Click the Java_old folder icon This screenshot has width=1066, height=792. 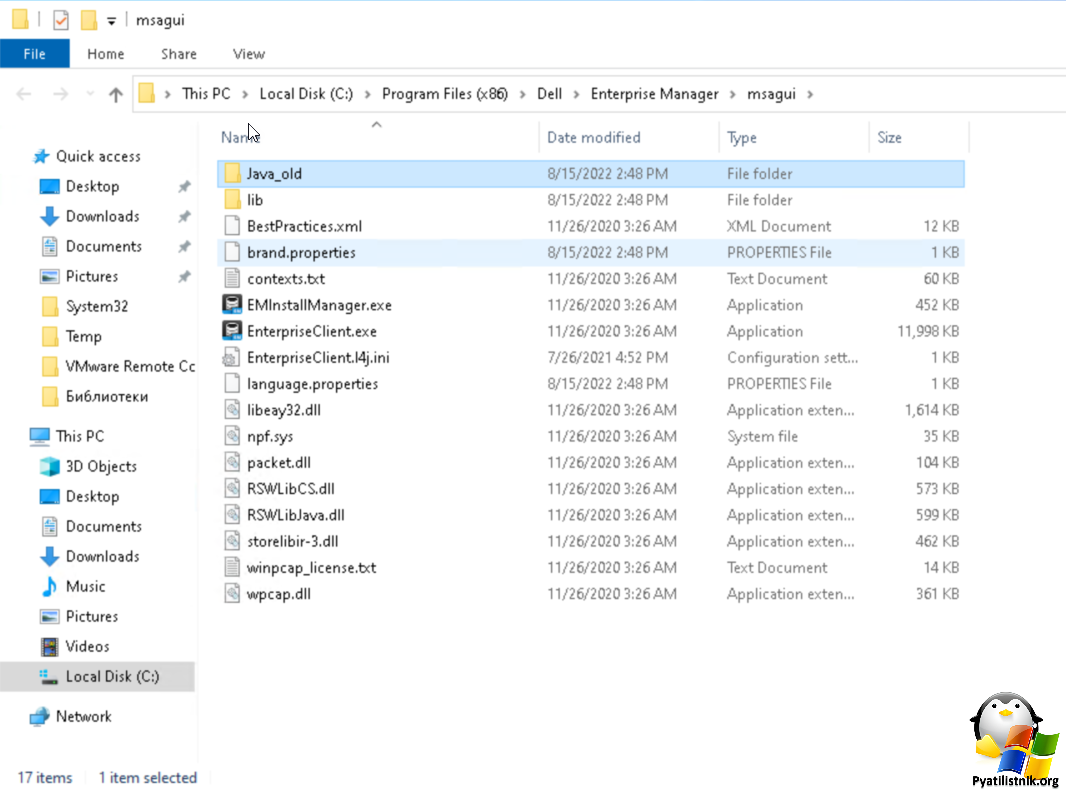[x=232, y=174]
